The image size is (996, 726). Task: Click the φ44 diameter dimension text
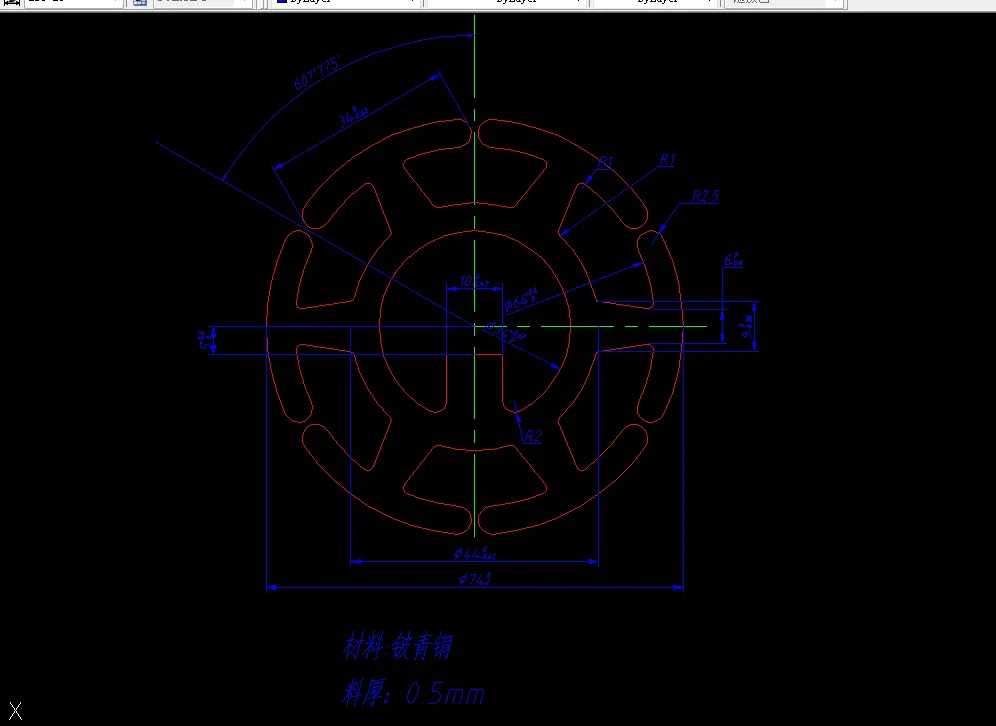tap(474, 553)
